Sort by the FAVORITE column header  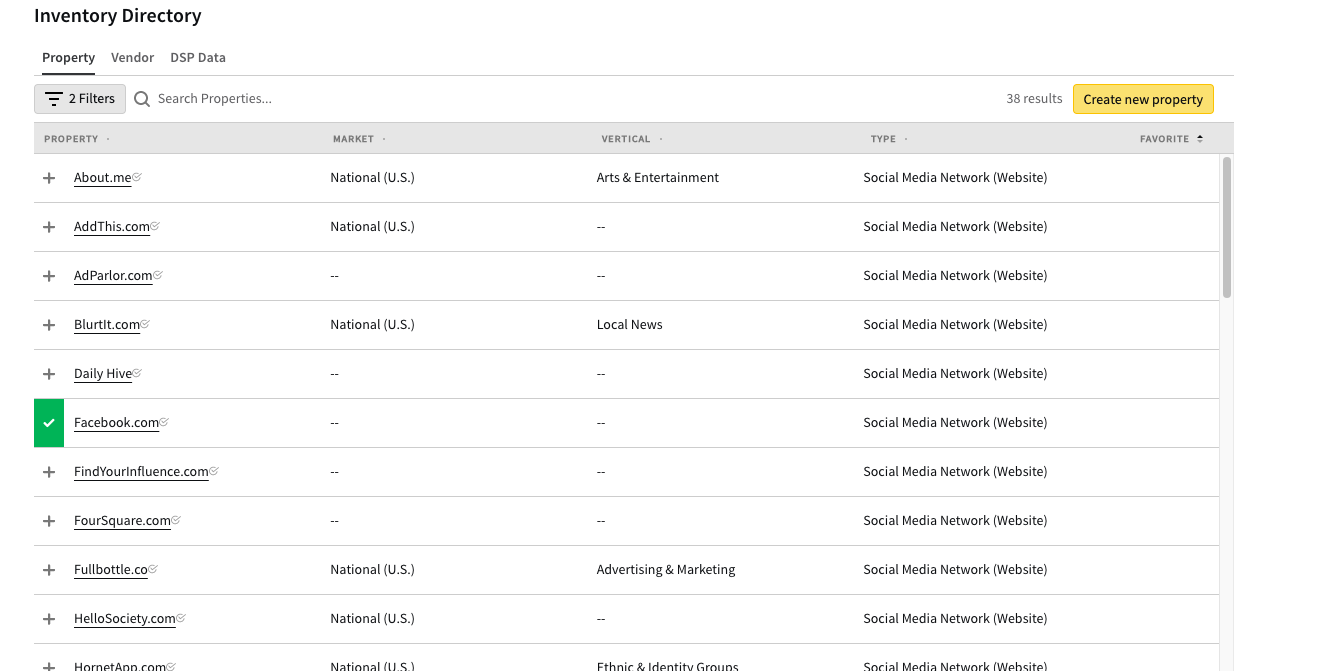click(1171, 139)
